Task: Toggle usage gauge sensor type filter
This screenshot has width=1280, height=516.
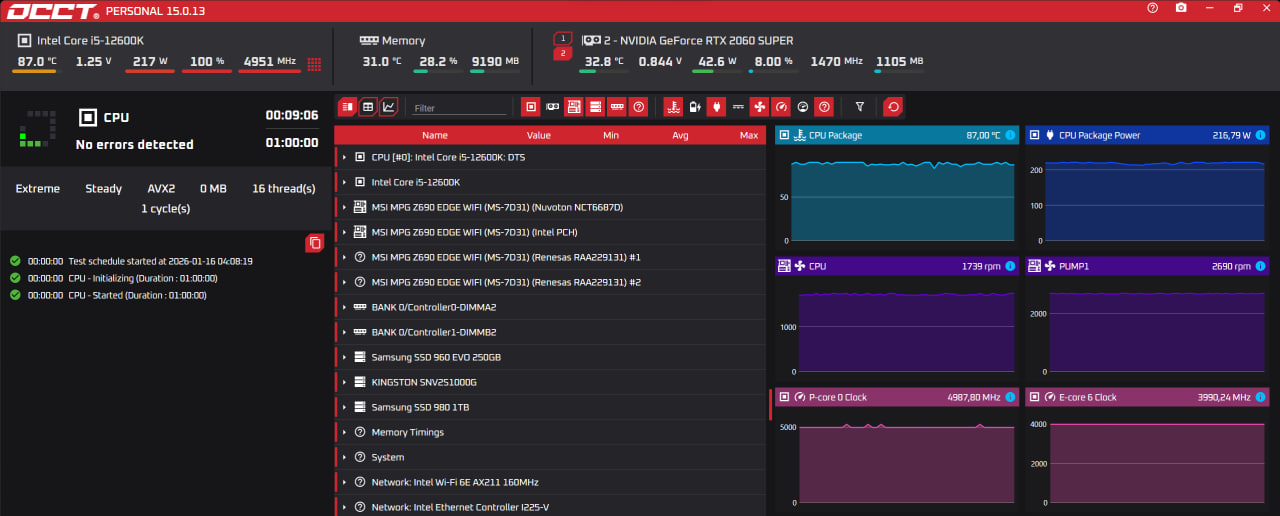Action: tap(802, 106)
